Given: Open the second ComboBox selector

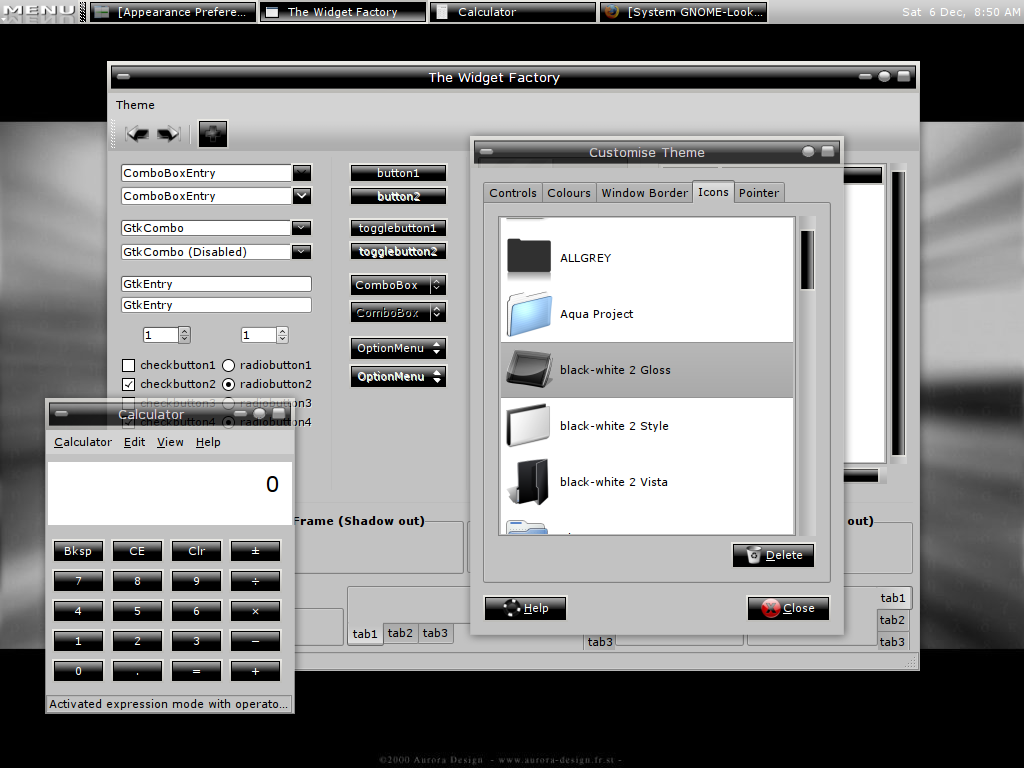Looking at the screenshot, I should tap(398, 313).
